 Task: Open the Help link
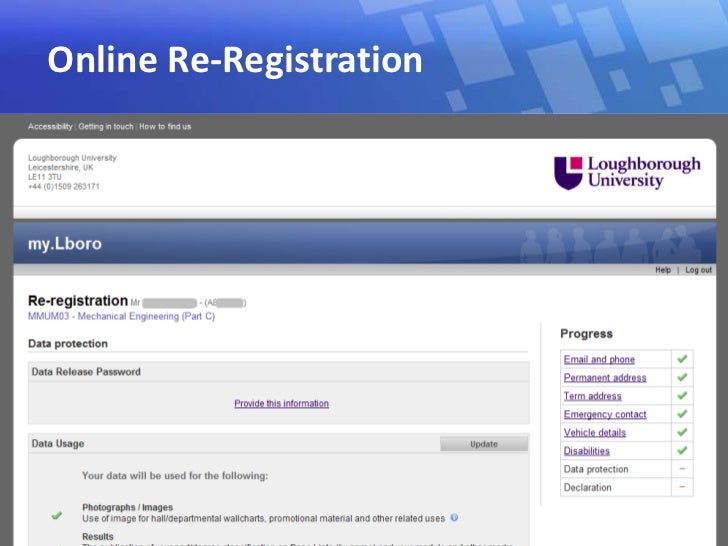663,270
